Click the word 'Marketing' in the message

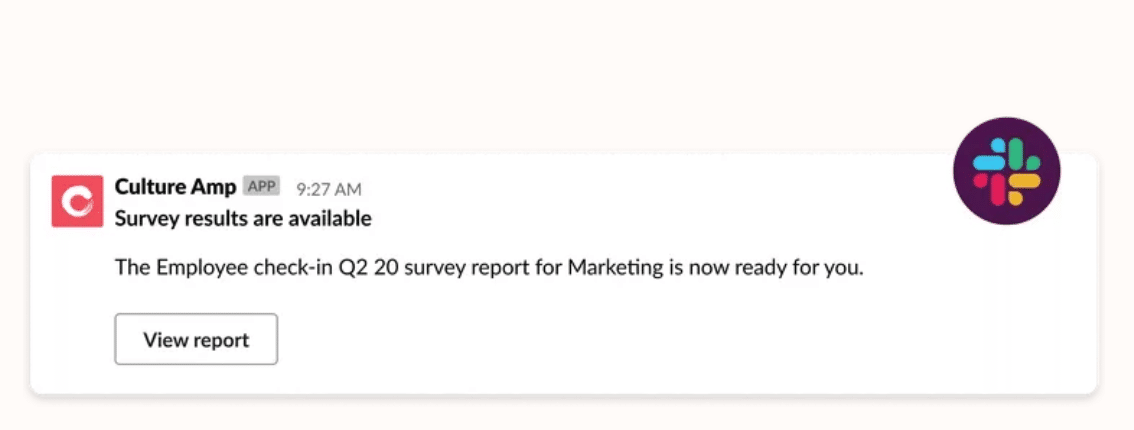[615, 268]
